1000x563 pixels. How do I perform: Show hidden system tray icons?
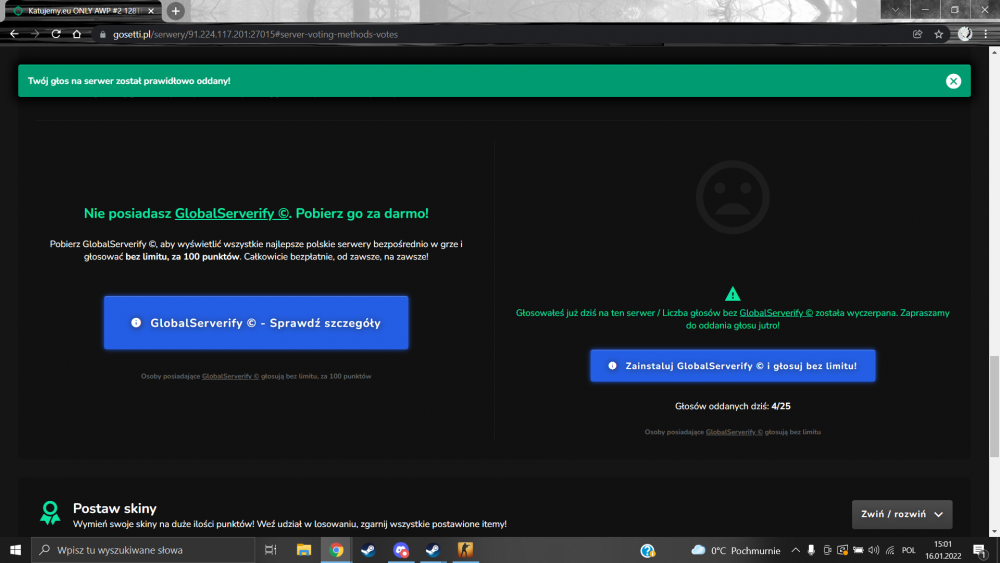coord(795,550)
